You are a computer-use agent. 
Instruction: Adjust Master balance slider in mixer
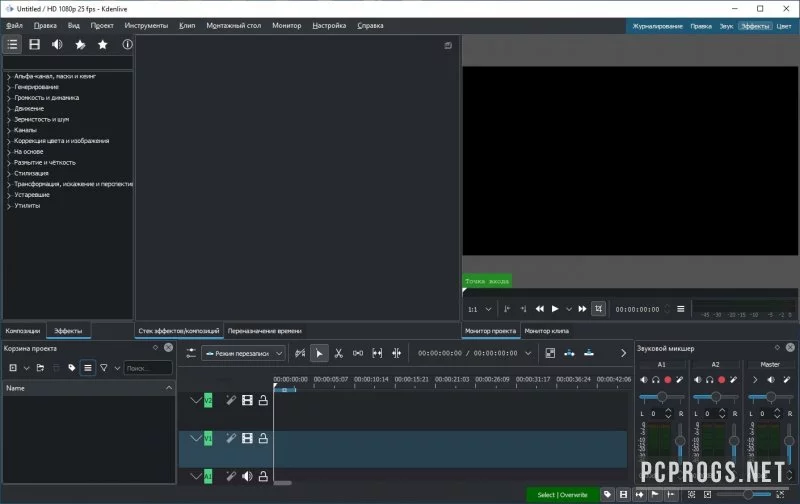770,396
